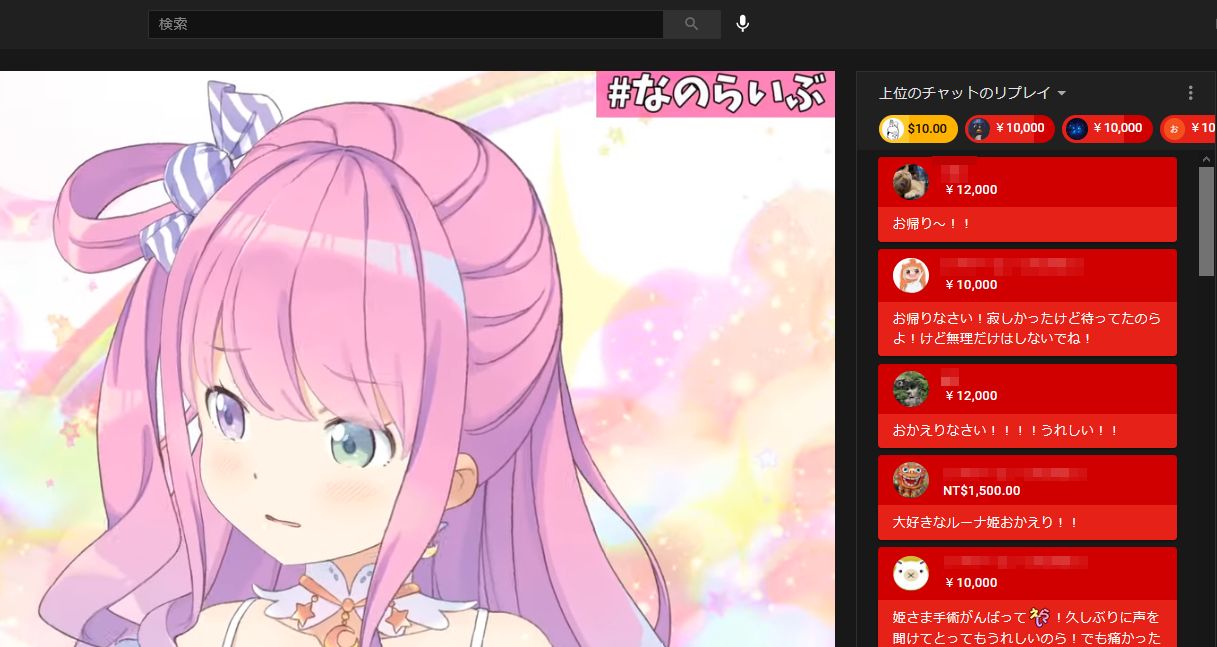This screenshot has width=1217, height=647.
Task: Open the chat three-dot options menu
Action: [1190, 93]
